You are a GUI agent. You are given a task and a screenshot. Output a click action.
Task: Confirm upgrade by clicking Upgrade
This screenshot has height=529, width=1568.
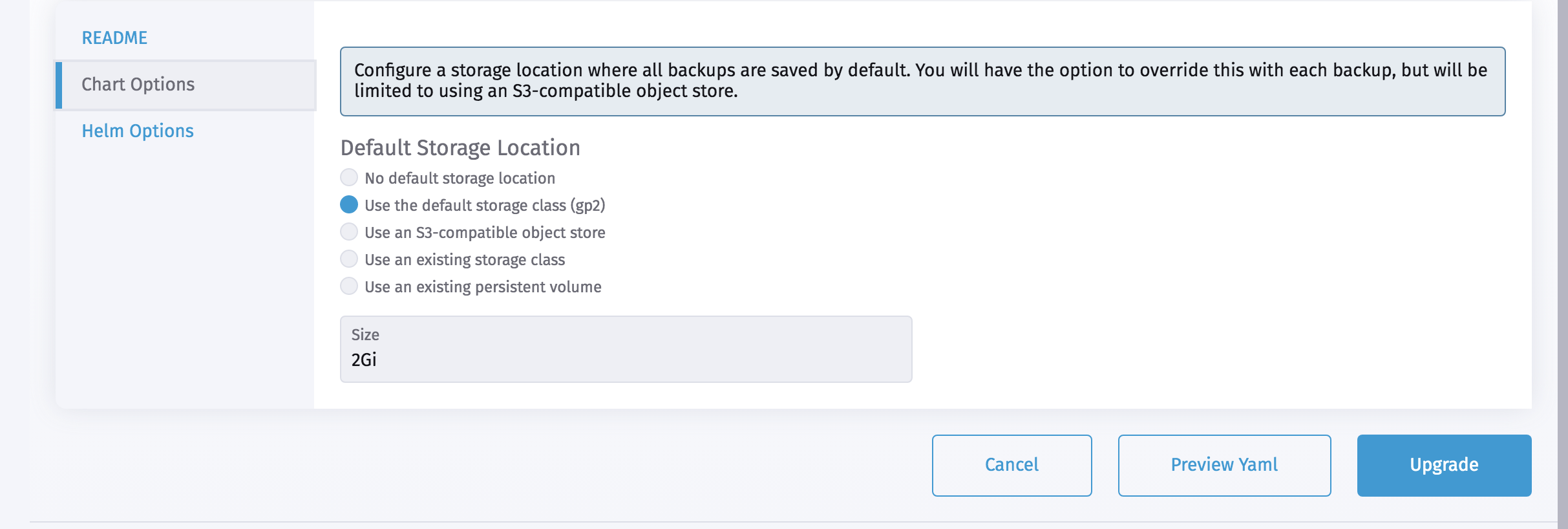pyautogui.click(x=1444, y=464)
